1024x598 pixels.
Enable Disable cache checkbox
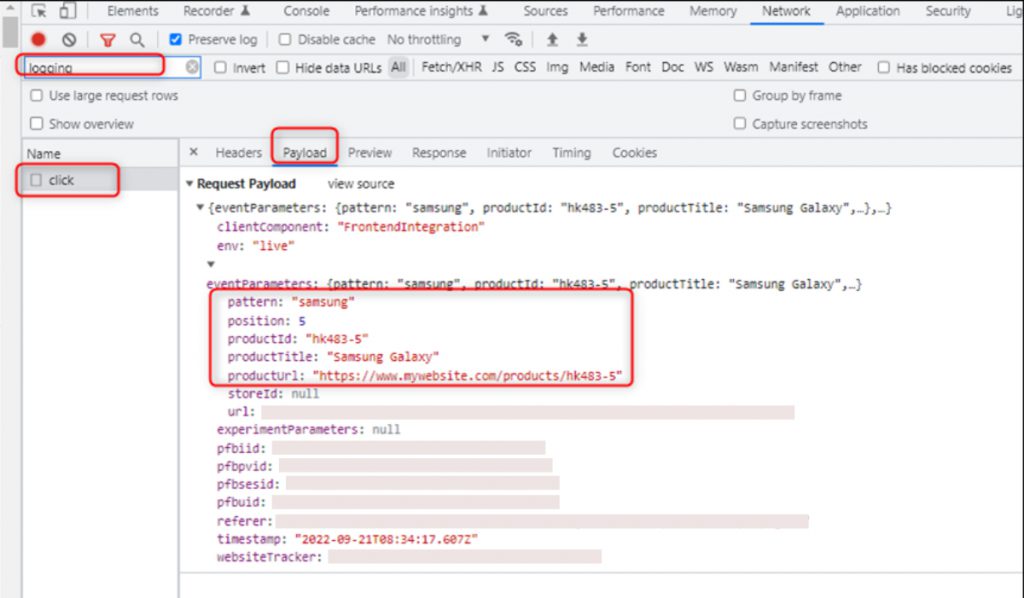pos(285,40)
